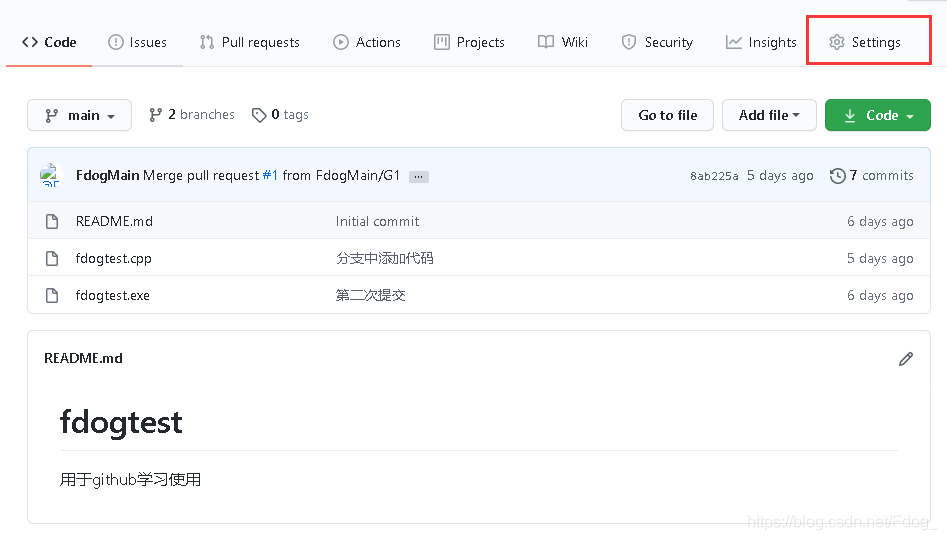Click the file icon beside fdogtest.exe
The image size is (947, 540).
pos(52,295)
